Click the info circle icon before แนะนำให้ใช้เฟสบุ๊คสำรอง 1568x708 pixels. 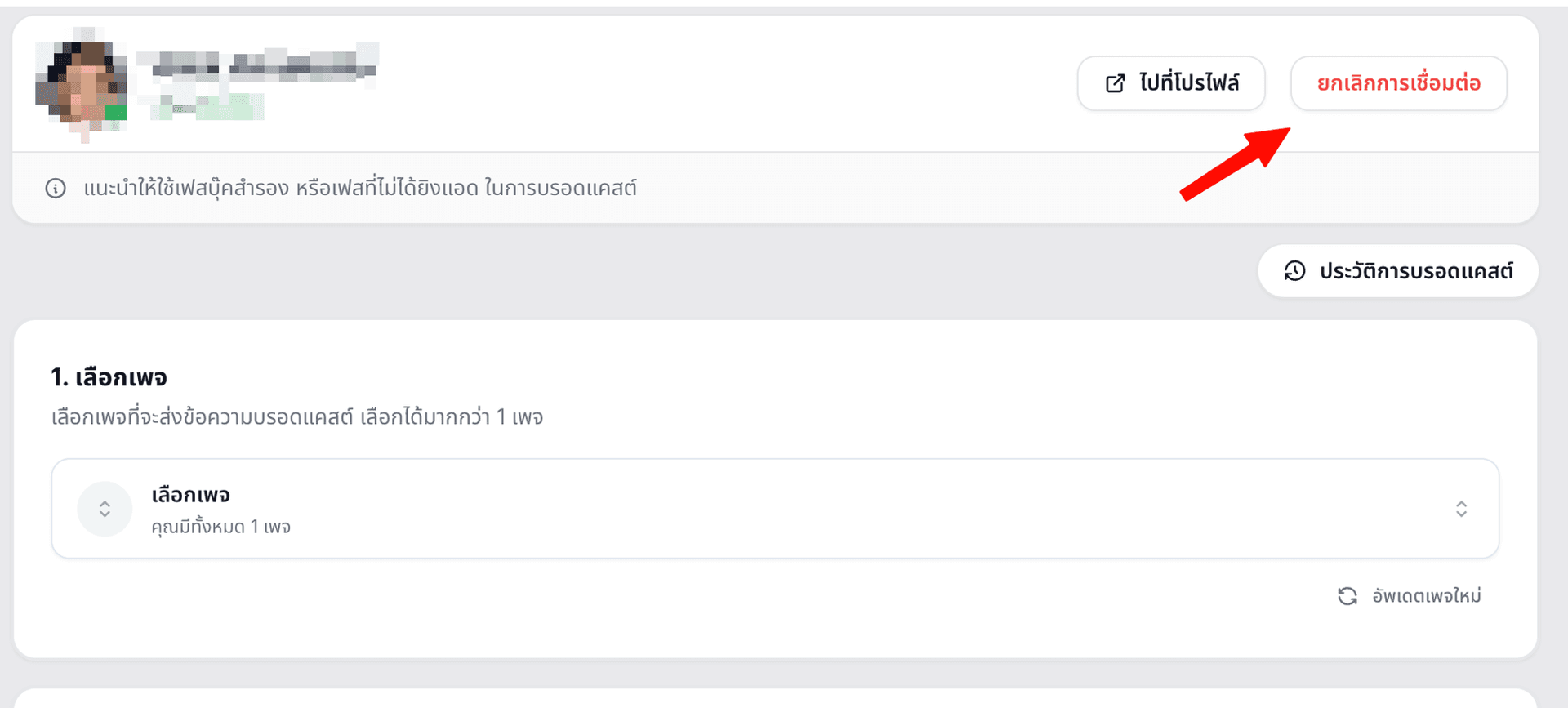(56, 189)
